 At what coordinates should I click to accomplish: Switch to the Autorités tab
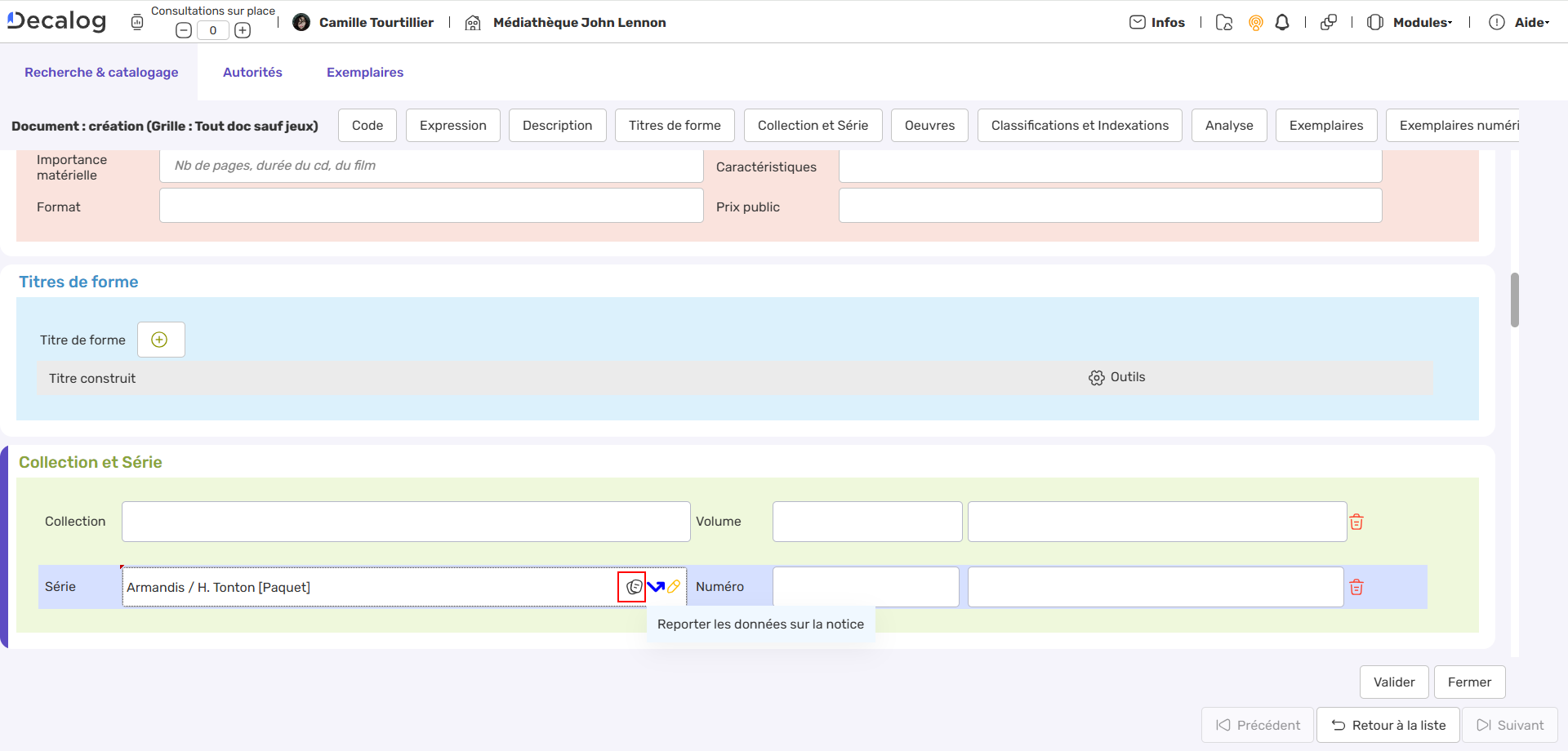252,72
